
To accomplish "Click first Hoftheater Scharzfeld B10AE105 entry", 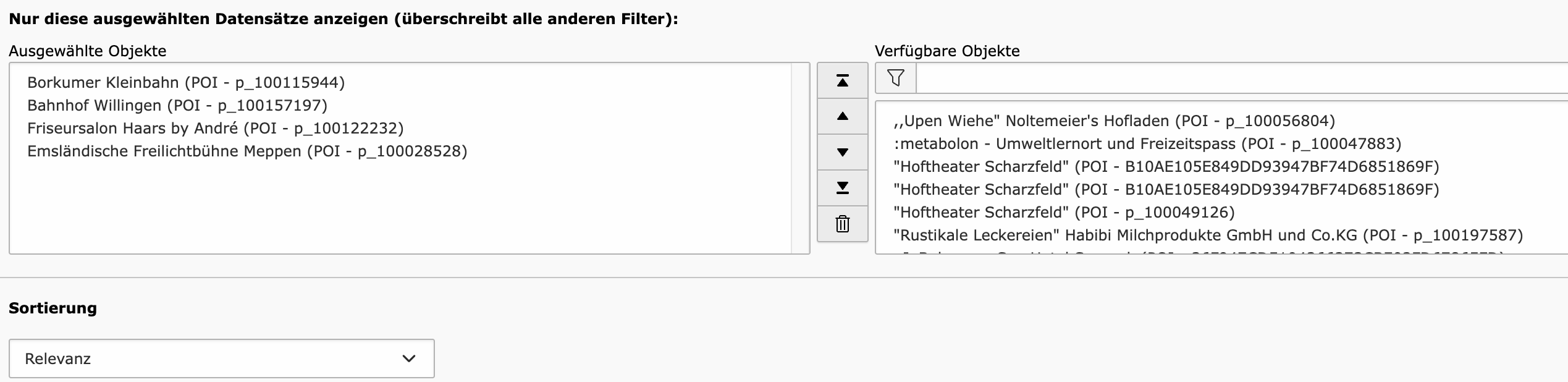I will tap(1166, 166).
